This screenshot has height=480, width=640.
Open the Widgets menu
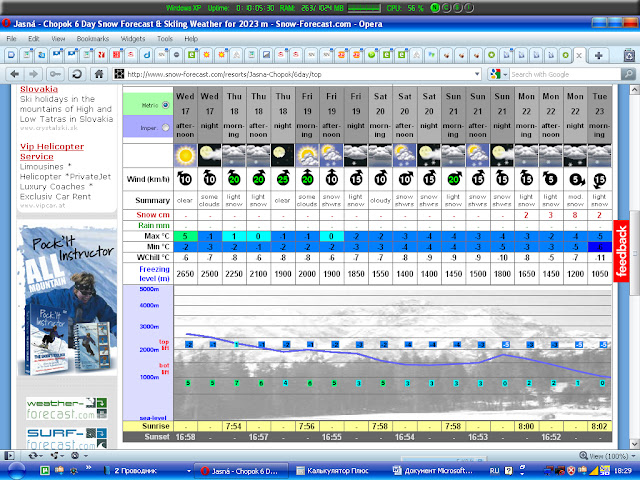tap(132, 38)
